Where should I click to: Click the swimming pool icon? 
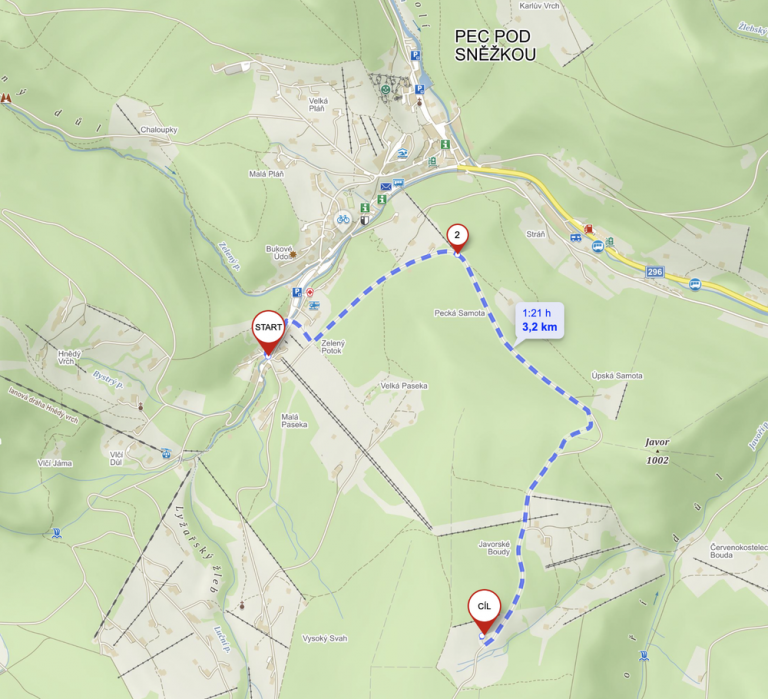click(x=403, y=153)
